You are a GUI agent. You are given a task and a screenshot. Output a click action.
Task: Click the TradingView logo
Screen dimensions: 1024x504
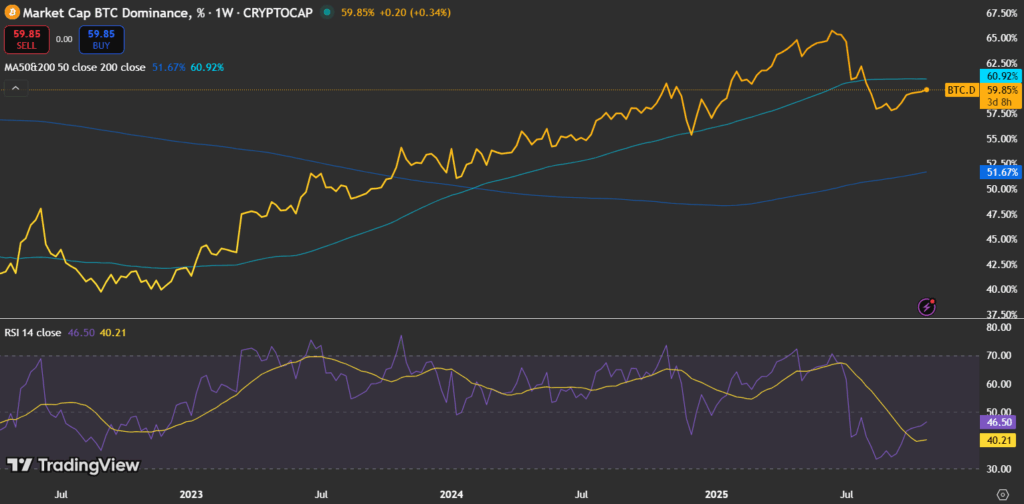coord(72,465)
